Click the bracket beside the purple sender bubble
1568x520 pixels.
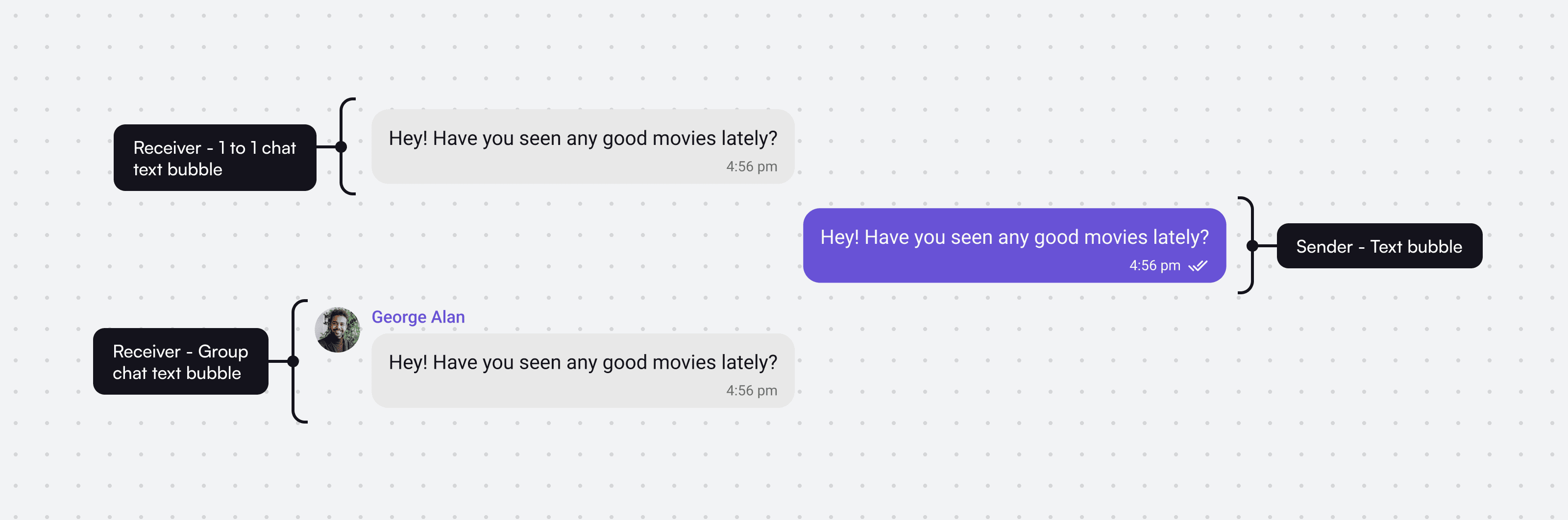(1246, 246)
